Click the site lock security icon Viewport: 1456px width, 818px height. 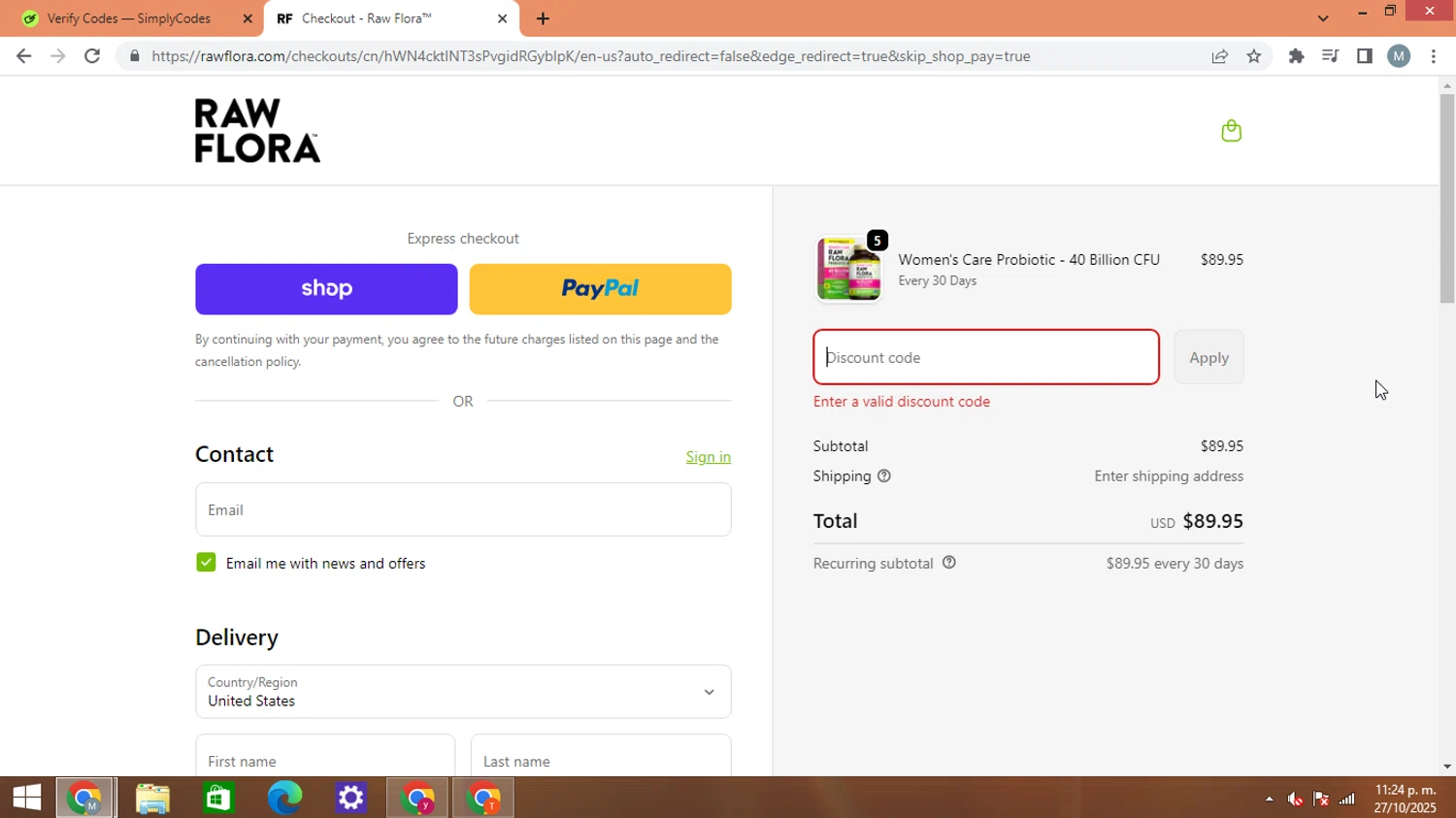[135, 56]
